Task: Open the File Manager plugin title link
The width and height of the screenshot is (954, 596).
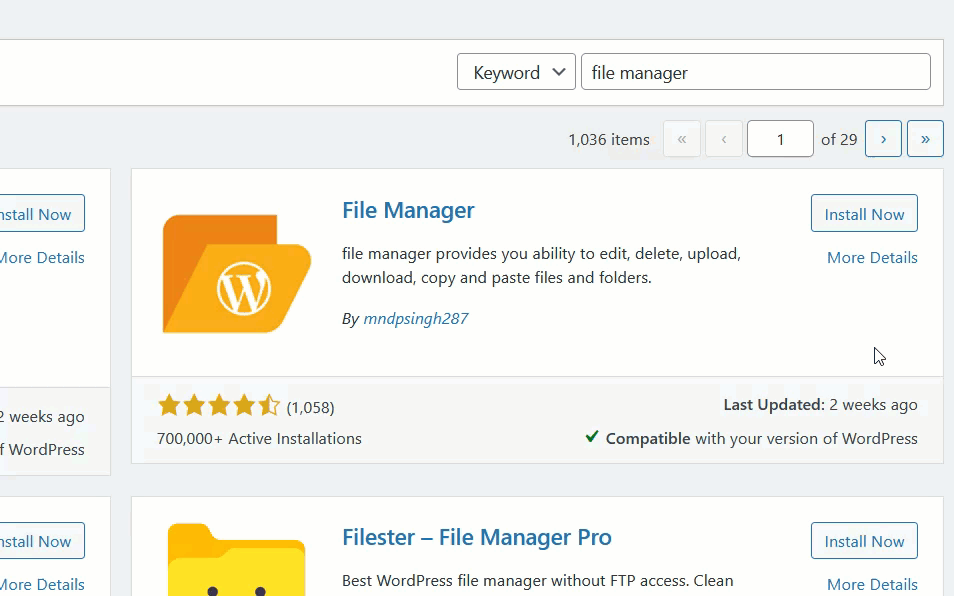Action: 408,210
